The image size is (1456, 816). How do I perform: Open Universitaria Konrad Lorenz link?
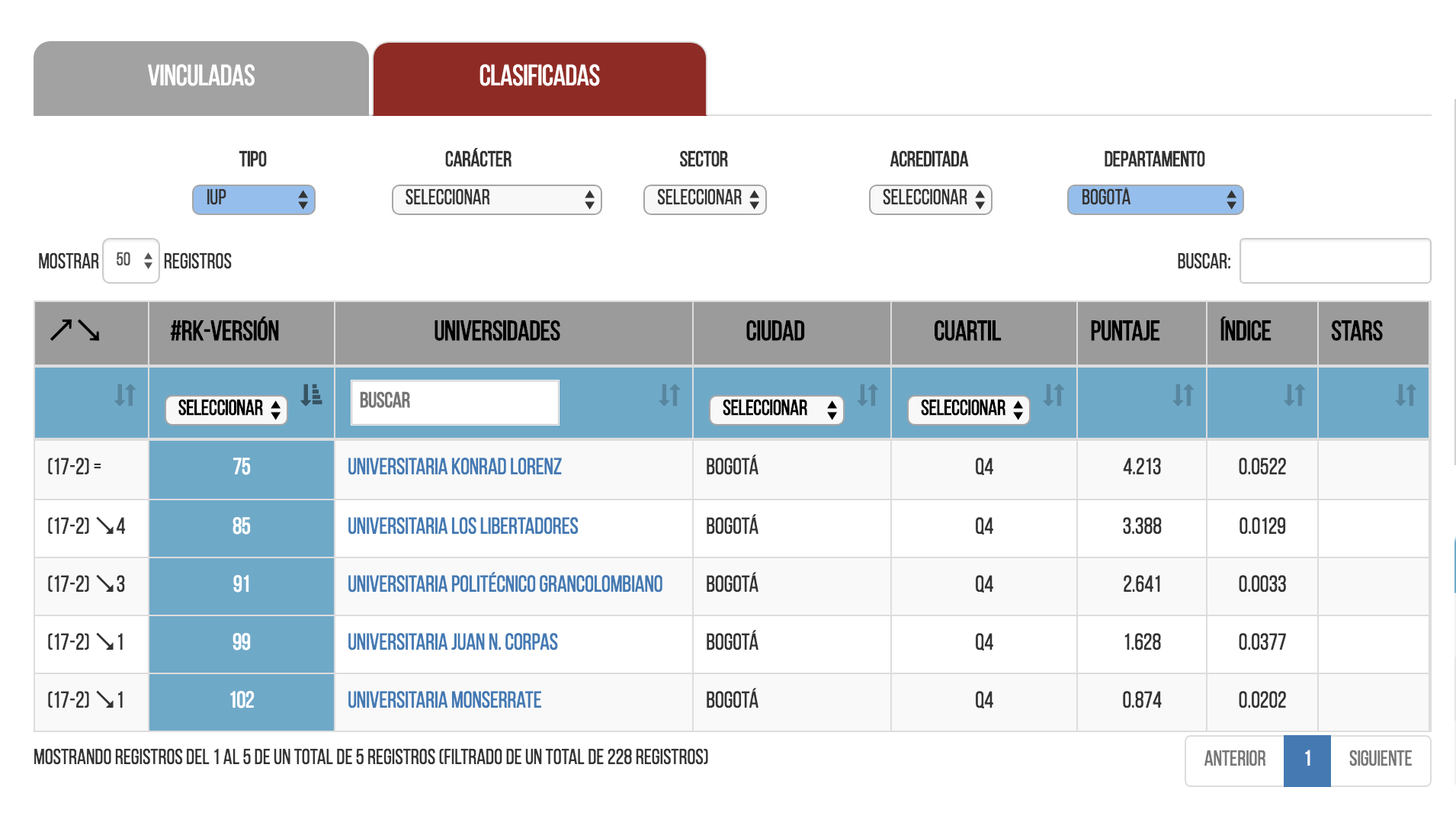point(454,467)
